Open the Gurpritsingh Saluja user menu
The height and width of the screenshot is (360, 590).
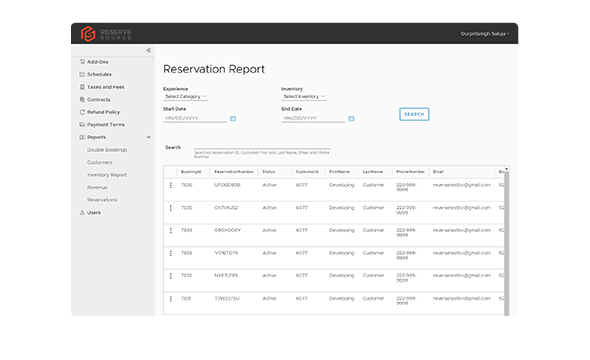485,34
